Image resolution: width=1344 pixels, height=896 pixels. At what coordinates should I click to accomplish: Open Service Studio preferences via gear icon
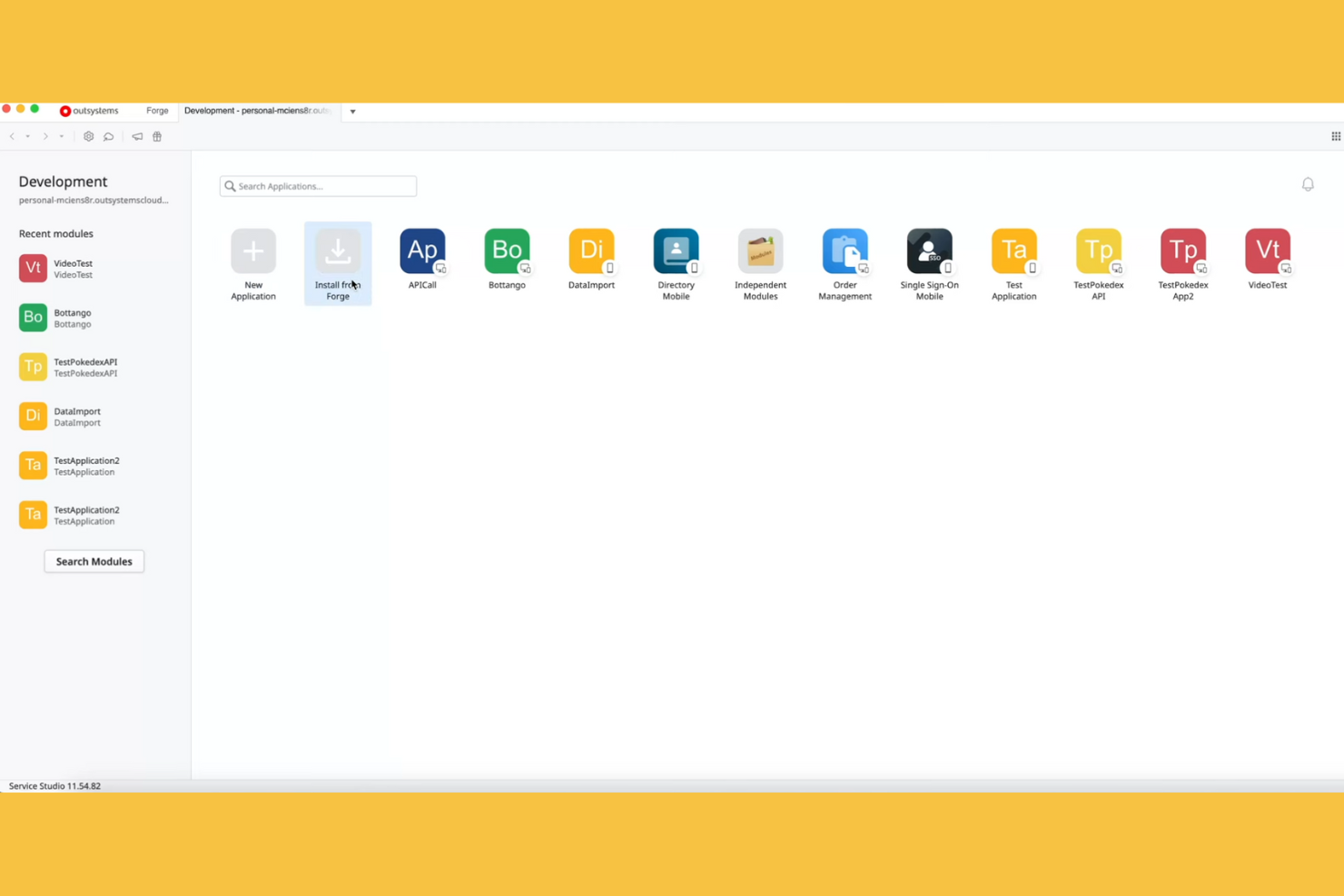point(88,136)
